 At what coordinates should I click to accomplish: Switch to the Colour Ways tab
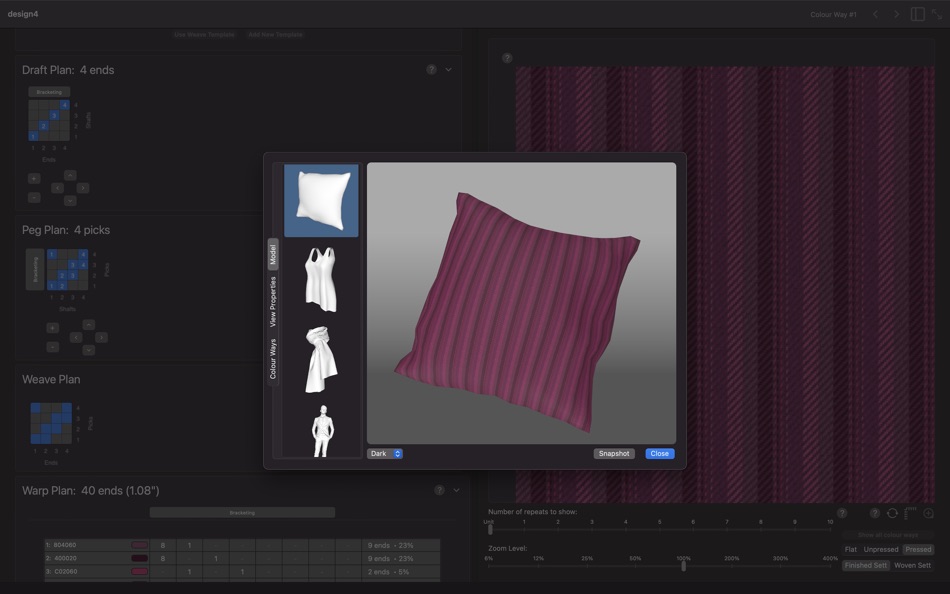(x=273, y=359)
